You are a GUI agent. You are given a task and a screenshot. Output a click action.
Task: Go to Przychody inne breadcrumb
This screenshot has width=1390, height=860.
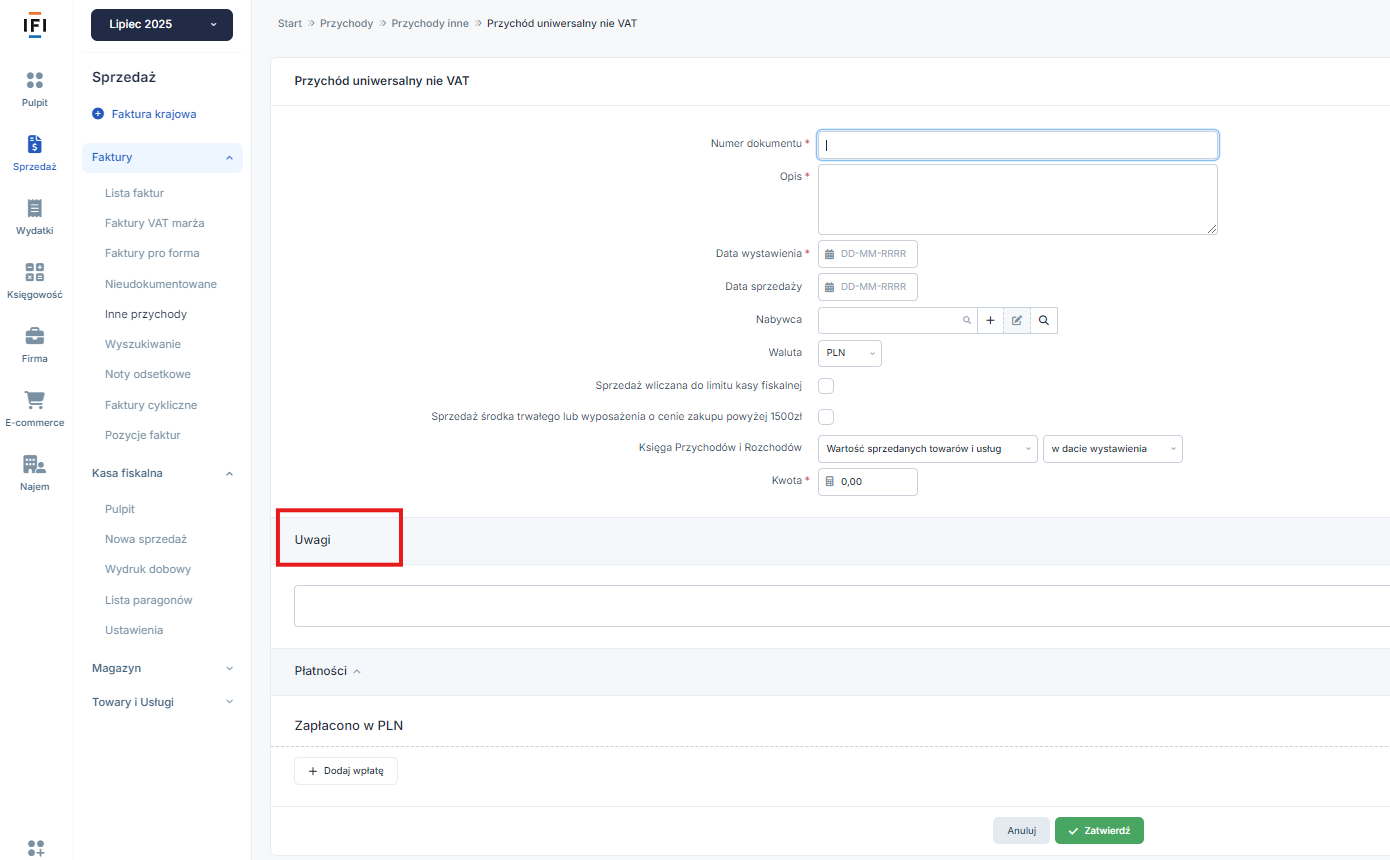pyautogui.click(x=430, y=23)
